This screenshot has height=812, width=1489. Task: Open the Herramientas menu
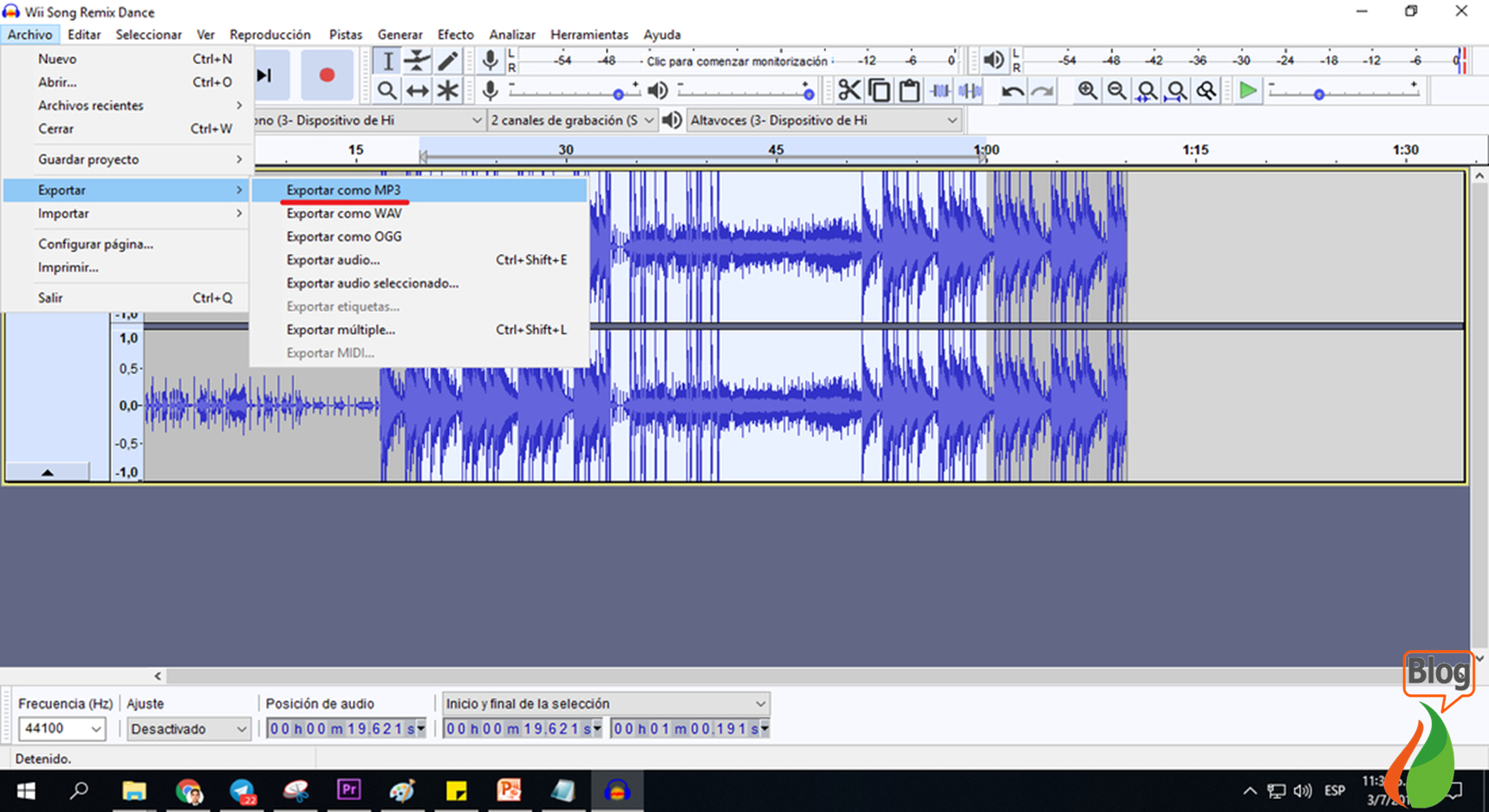[589, 35]
